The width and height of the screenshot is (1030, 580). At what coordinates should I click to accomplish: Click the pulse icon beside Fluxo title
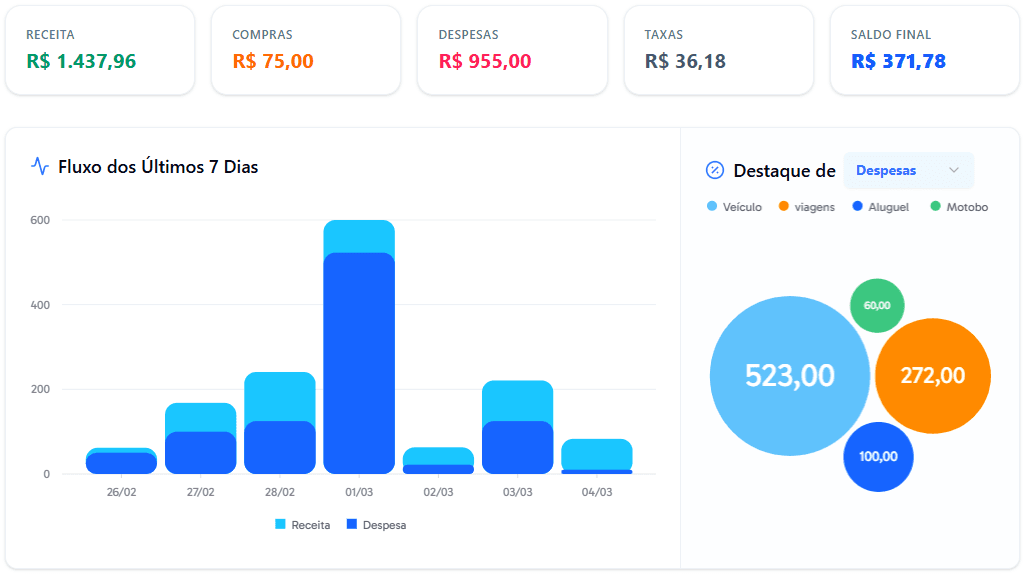click(x=40, y=167)
